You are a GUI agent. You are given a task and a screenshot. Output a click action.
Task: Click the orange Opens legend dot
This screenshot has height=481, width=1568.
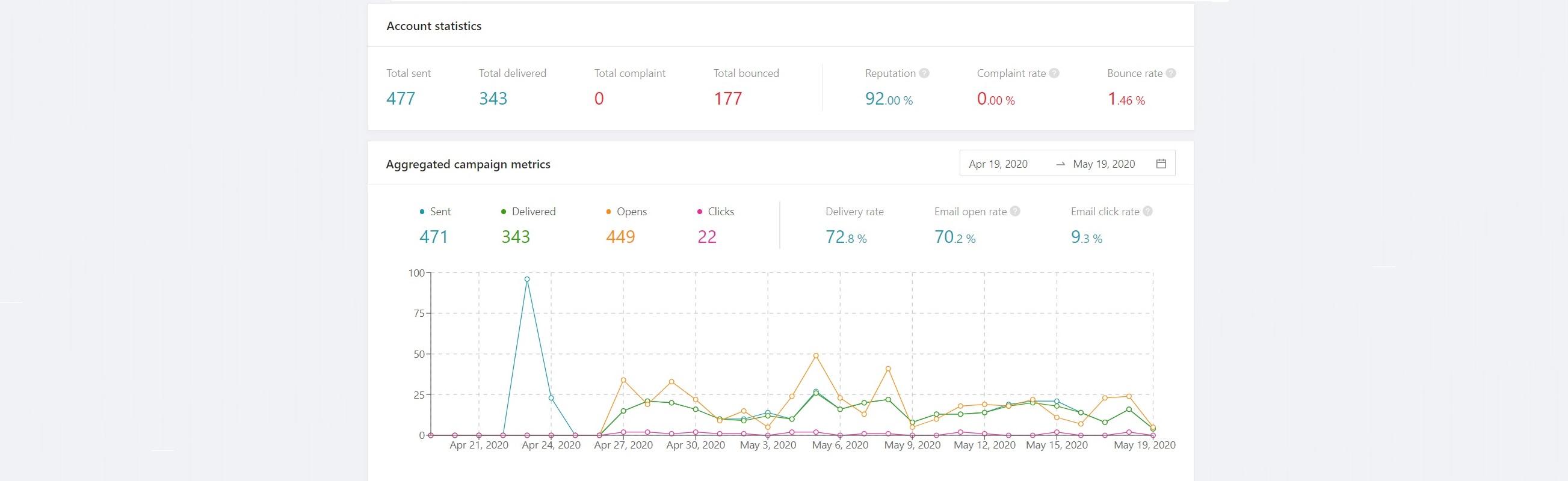[608, 212]
